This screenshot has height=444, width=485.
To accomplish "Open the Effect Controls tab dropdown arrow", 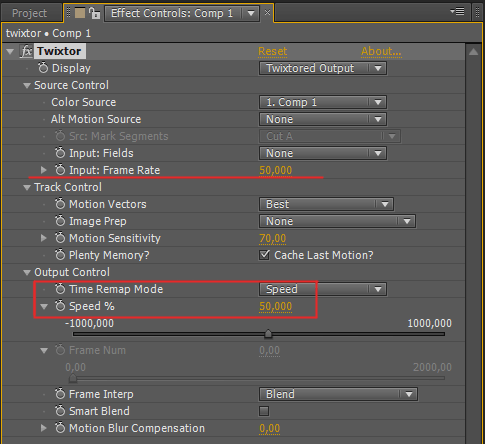I will pos(251,14).
